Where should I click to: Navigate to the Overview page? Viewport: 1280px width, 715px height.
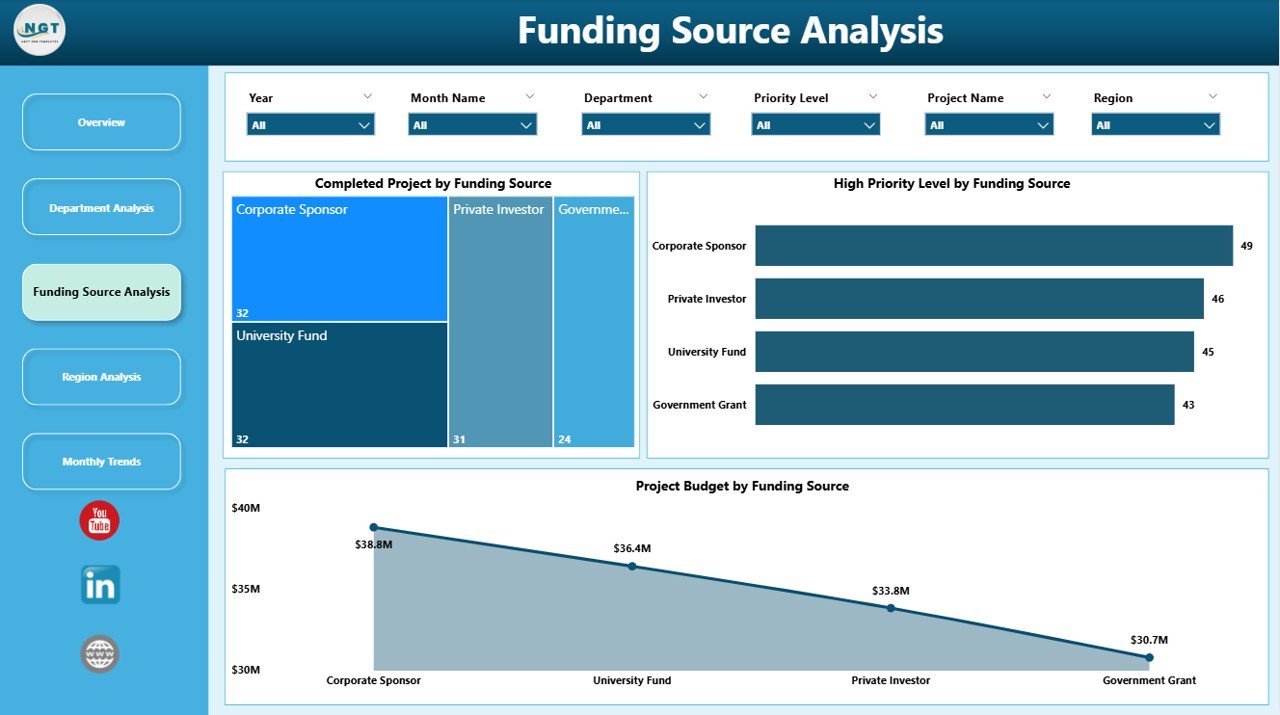(x=100, y=121)
